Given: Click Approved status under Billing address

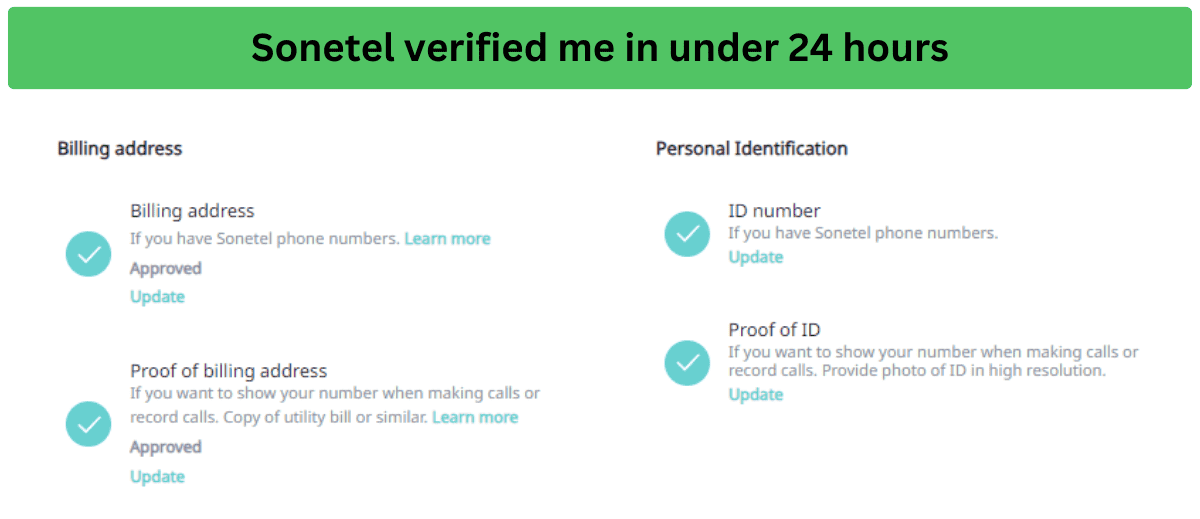Looking at the screenshot, I should pos(166,269).
